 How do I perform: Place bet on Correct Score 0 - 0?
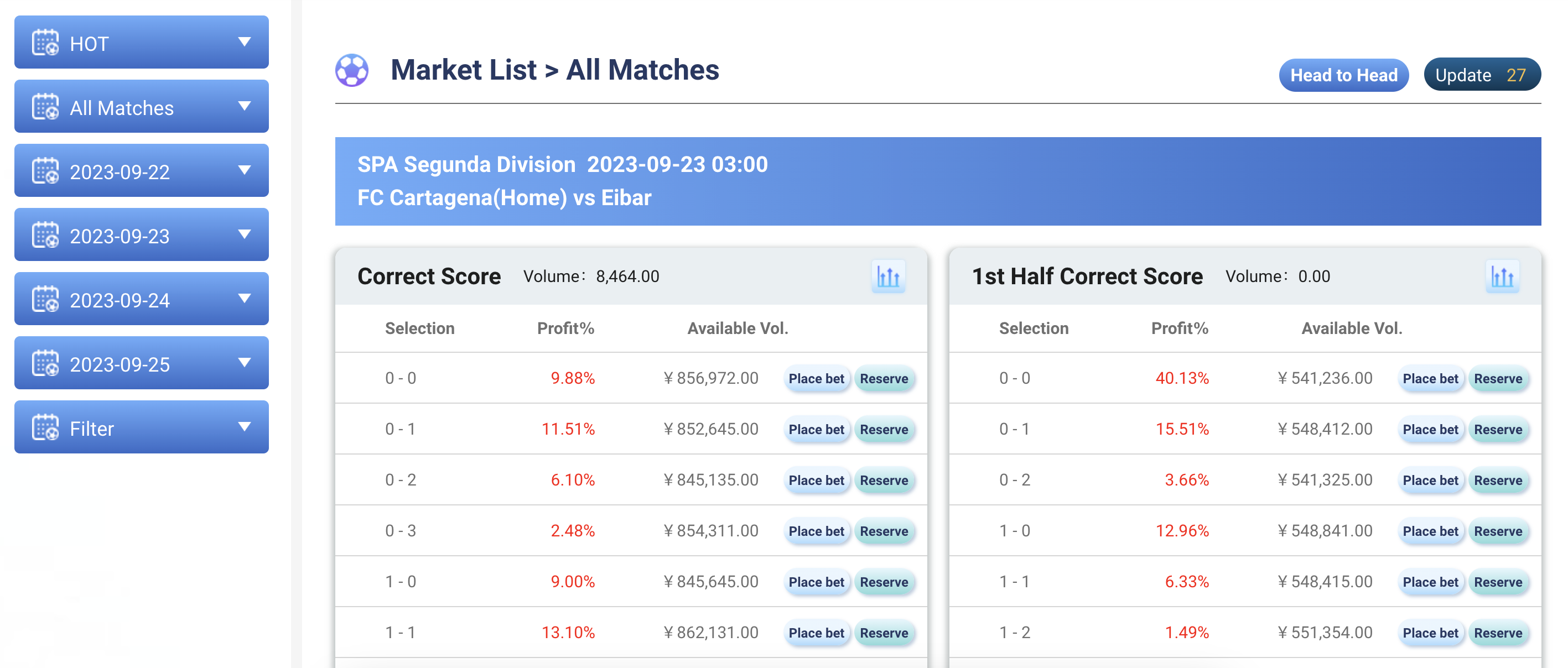coord(816,378)
